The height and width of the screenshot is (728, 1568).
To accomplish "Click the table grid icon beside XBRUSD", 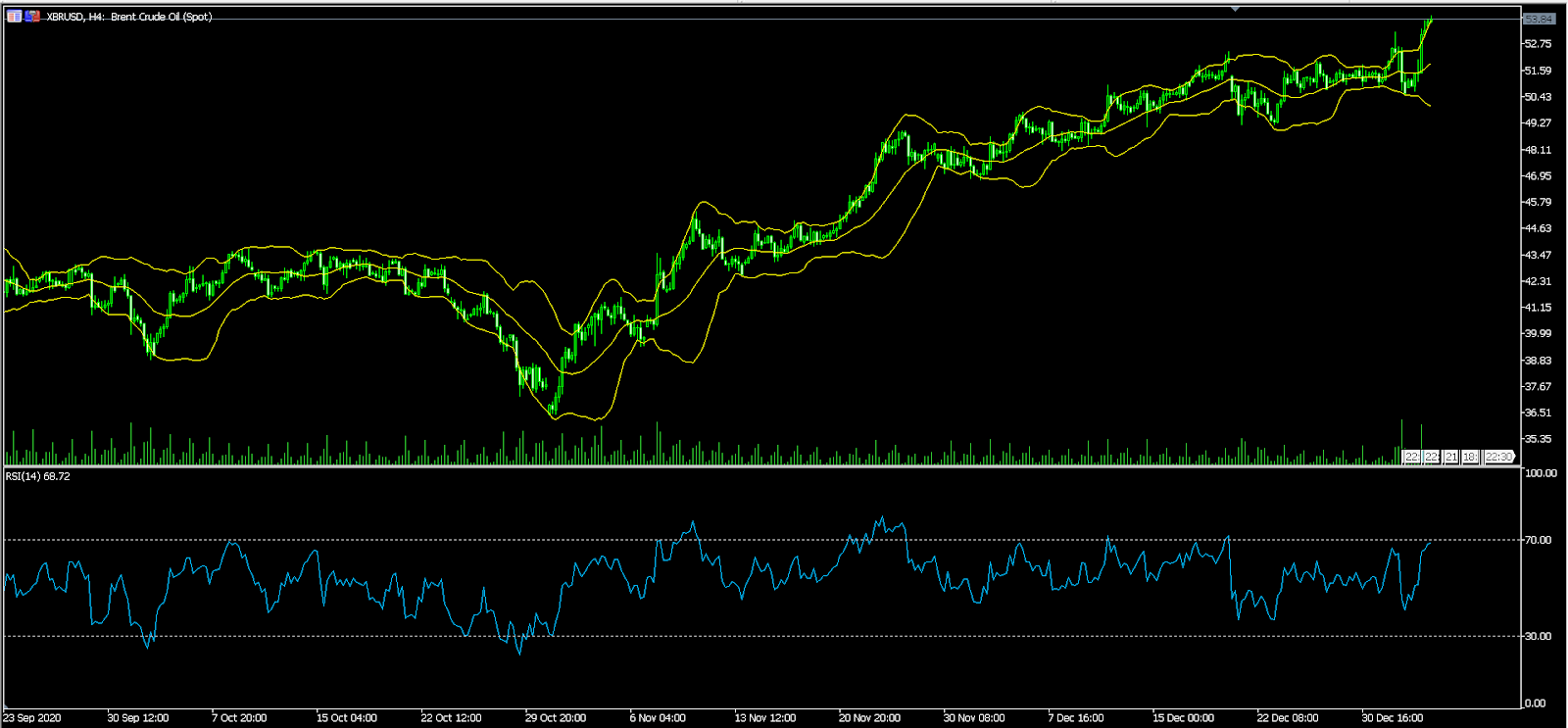I will (x=15, y=17).
